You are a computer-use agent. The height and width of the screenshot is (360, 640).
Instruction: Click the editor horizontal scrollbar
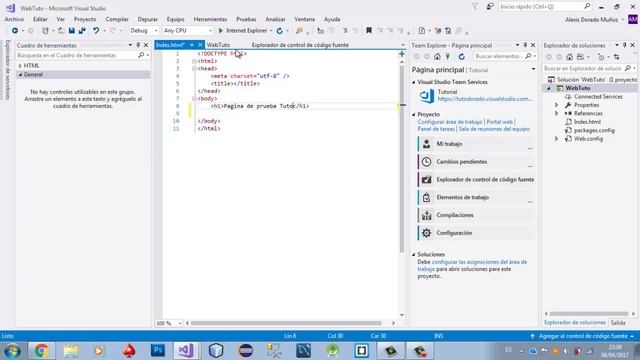point(286,323)
